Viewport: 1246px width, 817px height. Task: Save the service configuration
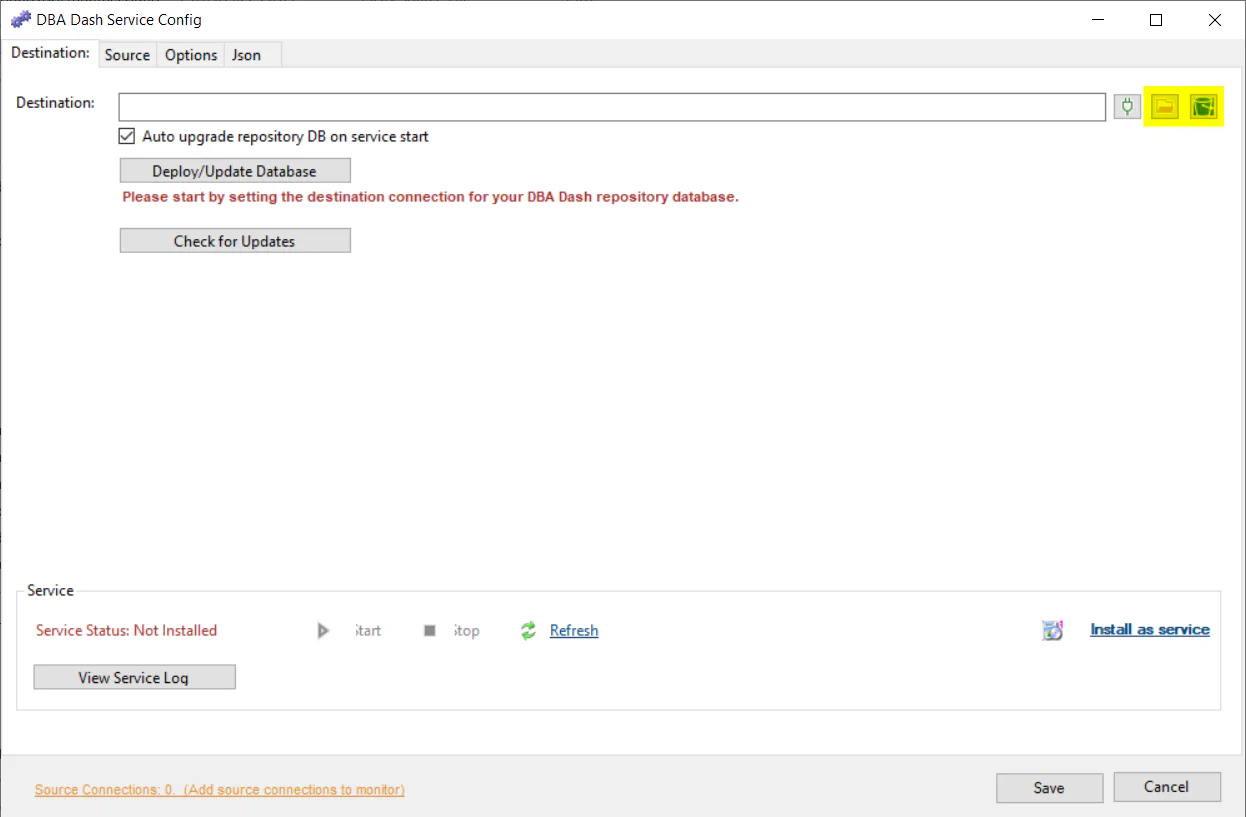coord(1049,788)
